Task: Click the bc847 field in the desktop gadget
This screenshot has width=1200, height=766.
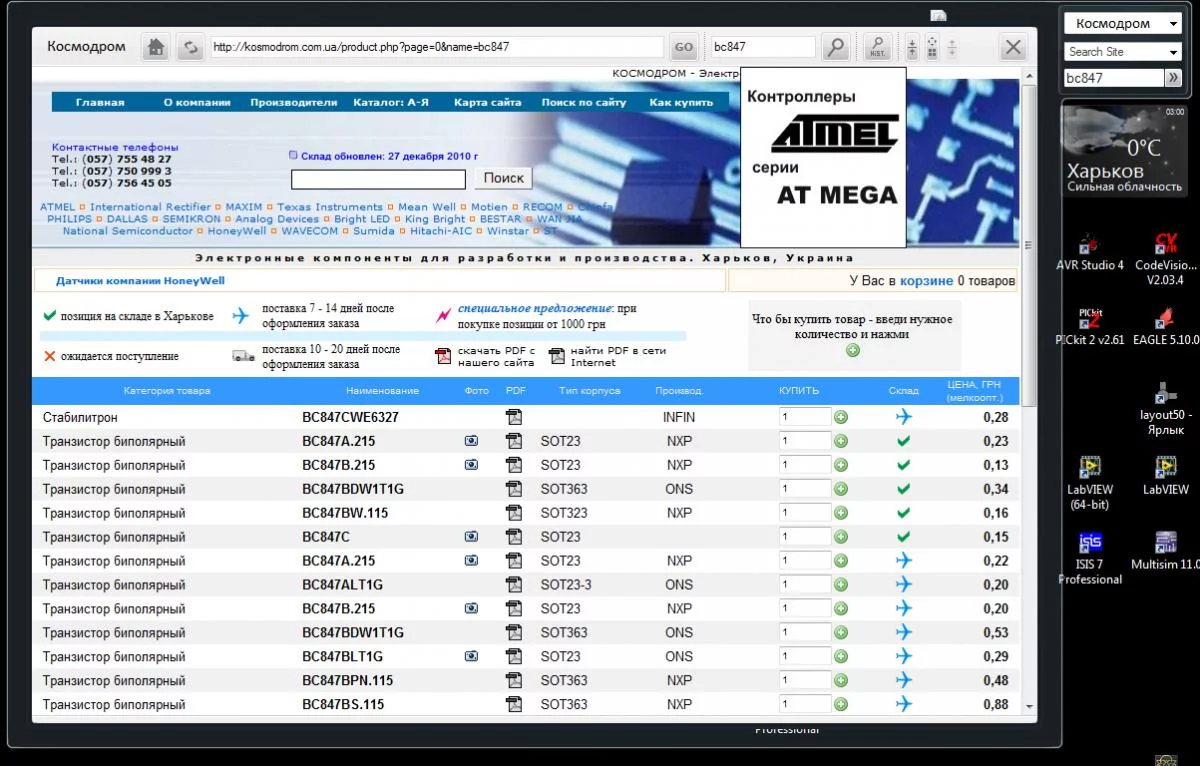Action: 1113,78
